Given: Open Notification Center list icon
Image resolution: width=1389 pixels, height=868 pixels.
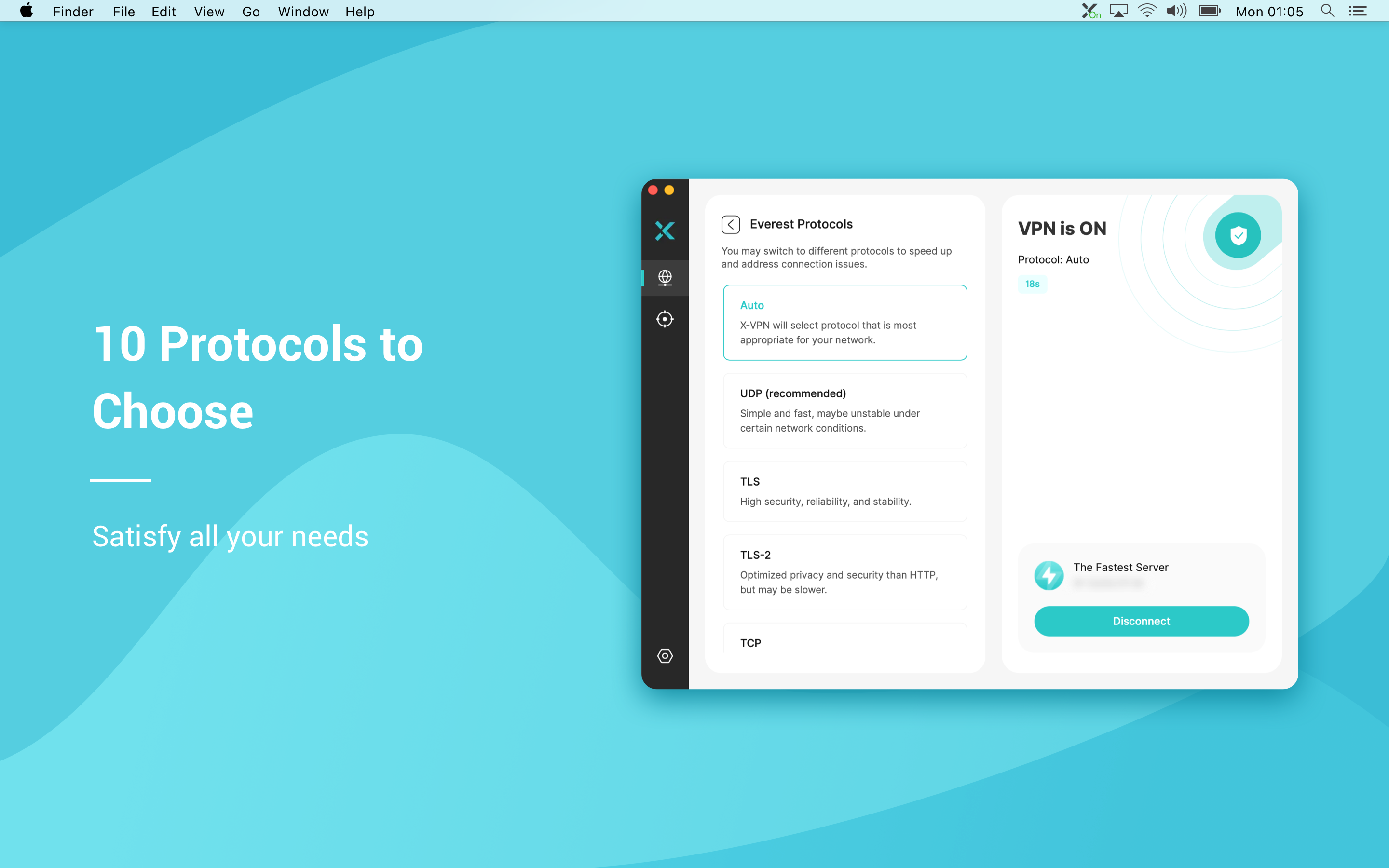Looking at the screenshot, I should pos(1358,11).
